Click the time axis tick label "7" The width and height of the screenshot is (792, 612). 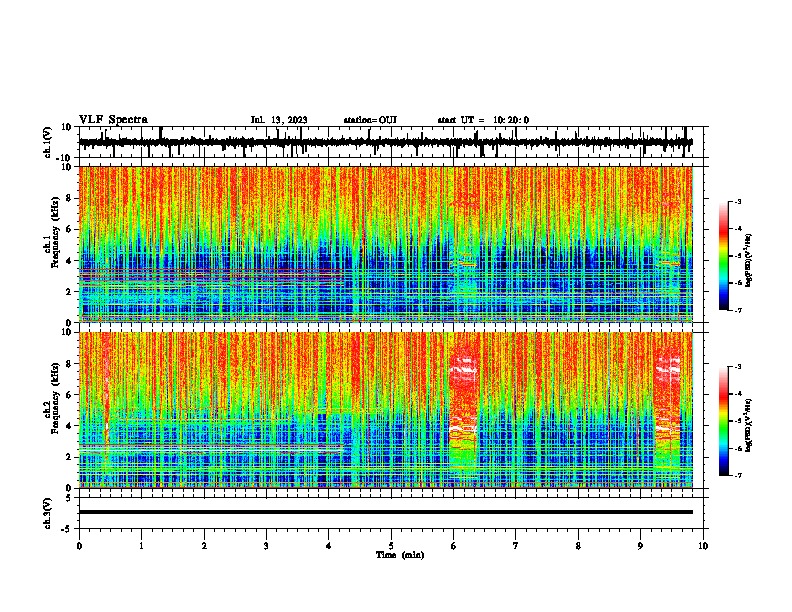coord(516,546)
